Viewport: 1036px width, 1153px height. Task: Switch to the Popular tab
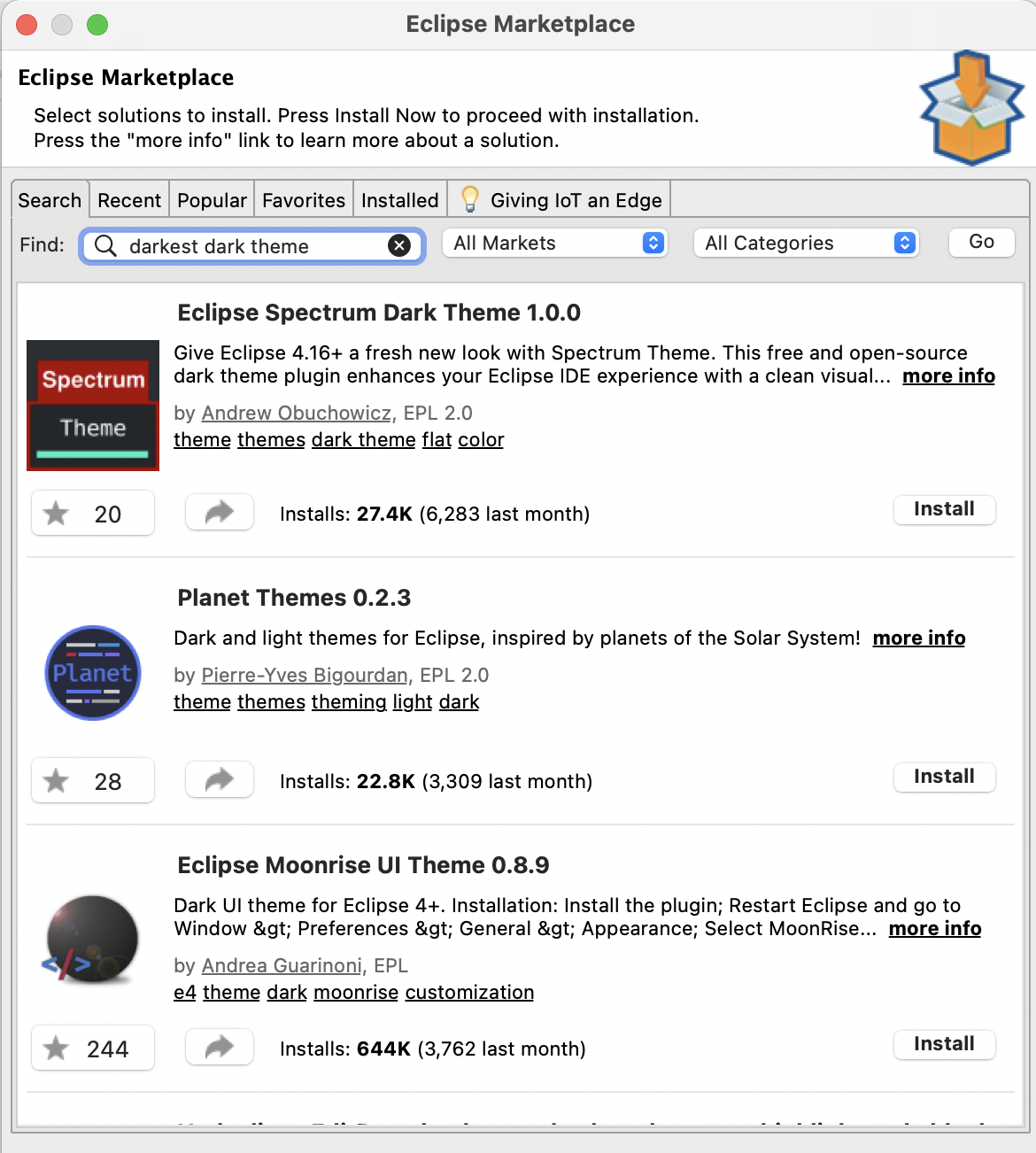(x=212, y=200)
